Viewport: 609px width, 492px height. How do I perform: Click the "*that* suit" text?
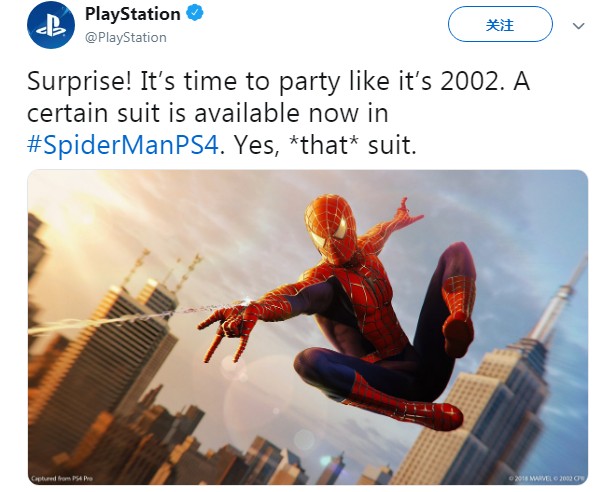click(353, 145)
